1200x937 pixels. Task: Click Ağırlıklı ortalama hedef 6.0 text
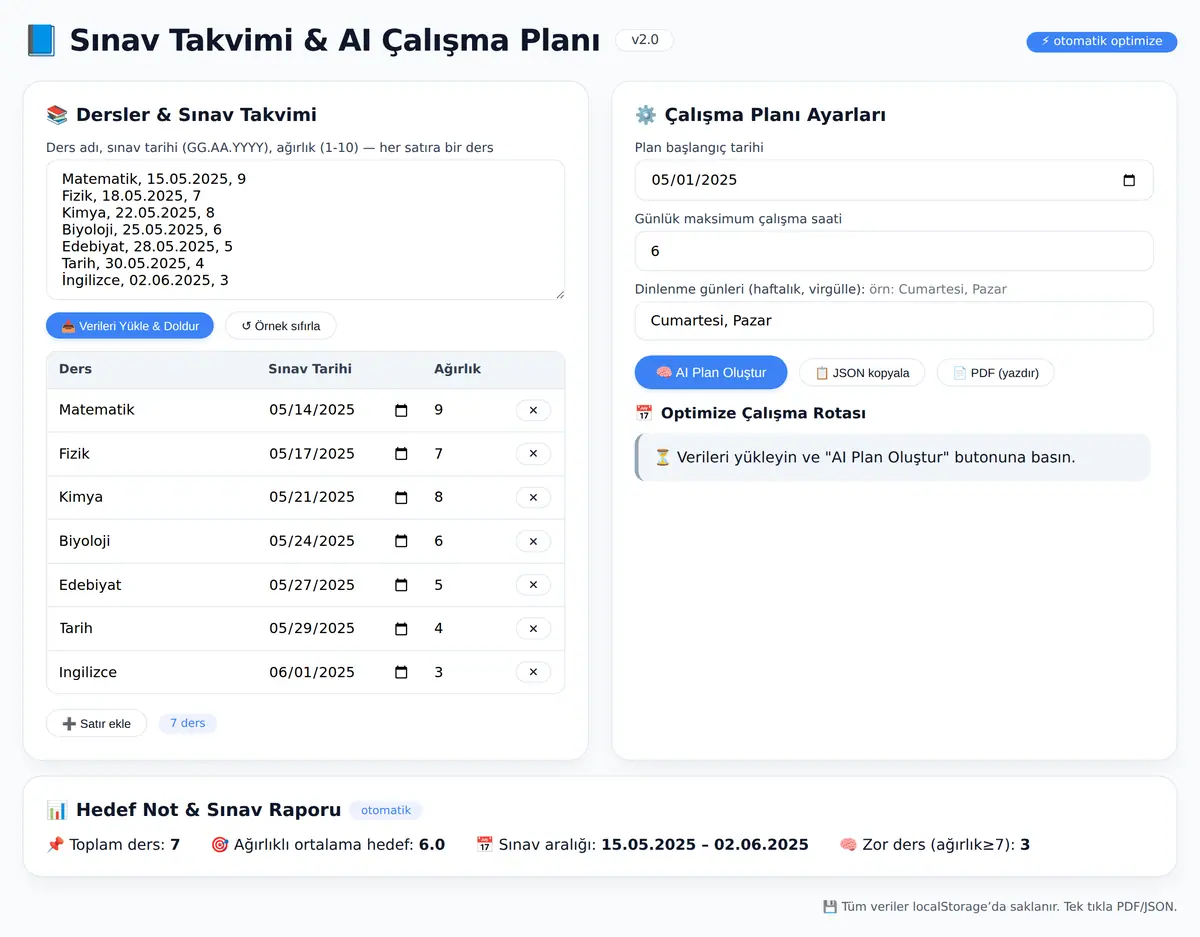pyautogui.click(x=328, y=845)
